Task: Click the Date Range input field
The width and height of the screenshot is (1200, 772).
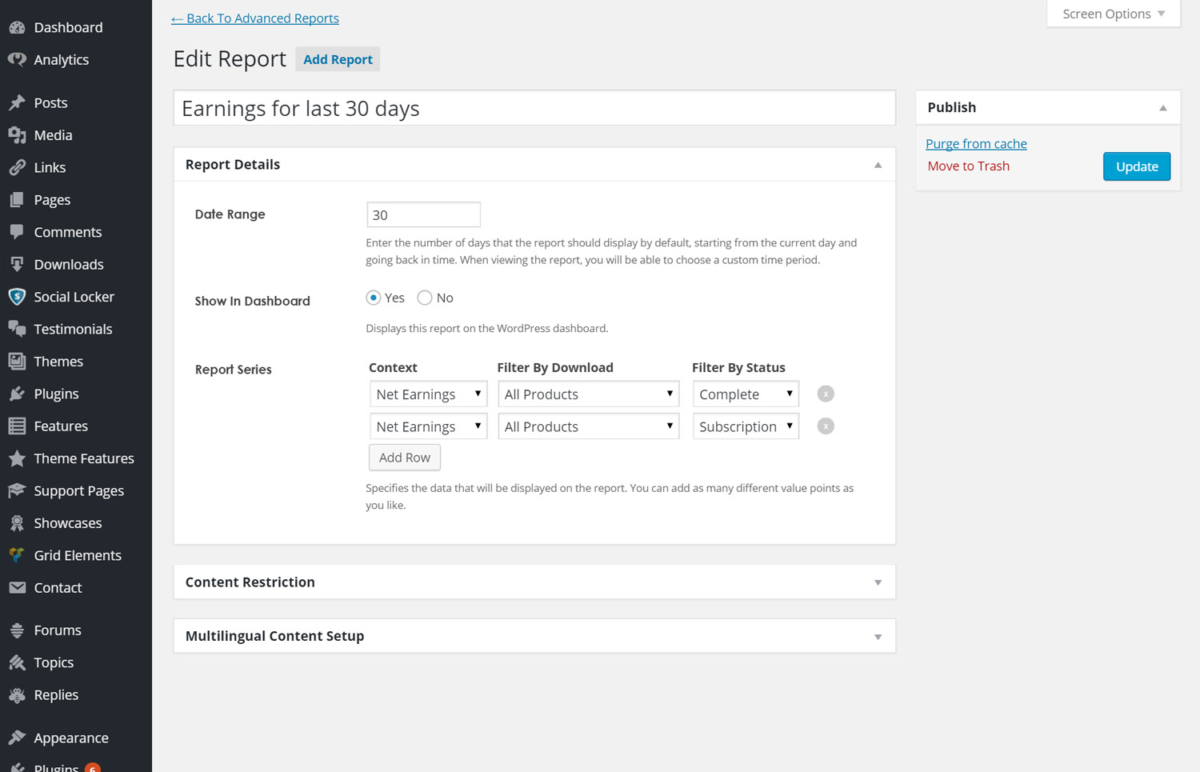Action: pos(424,215)
